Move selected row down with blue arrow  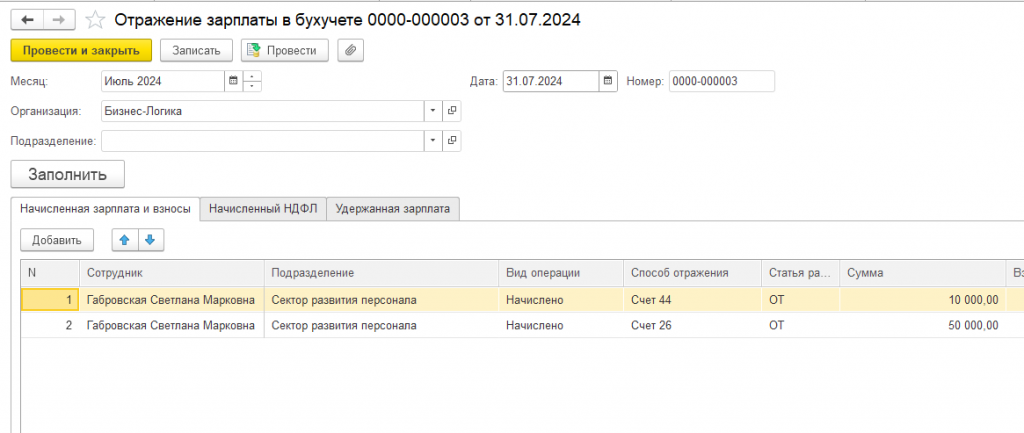point(150,240)
